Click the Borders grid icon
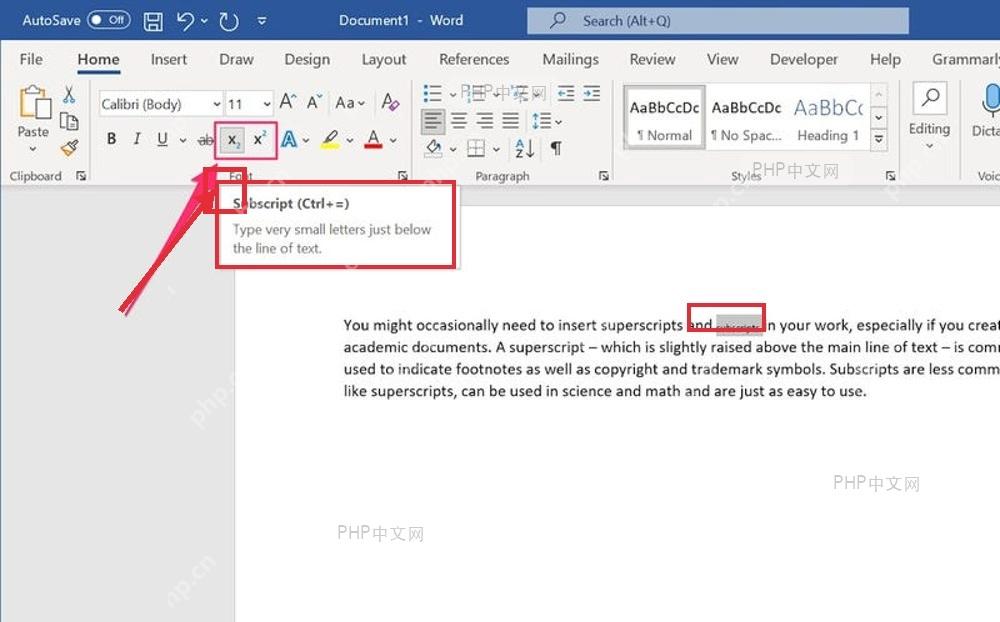 476,149
